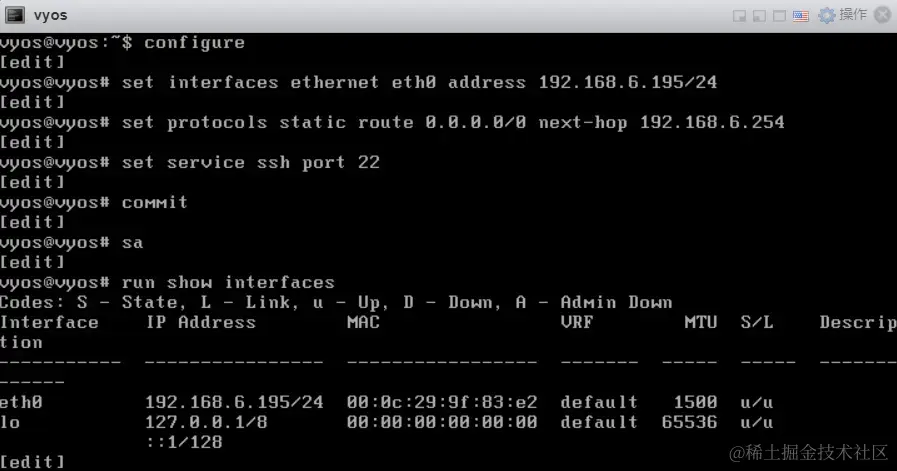
Task: Click the 'default' VRF in lo row
Action: tap(599, 422)
